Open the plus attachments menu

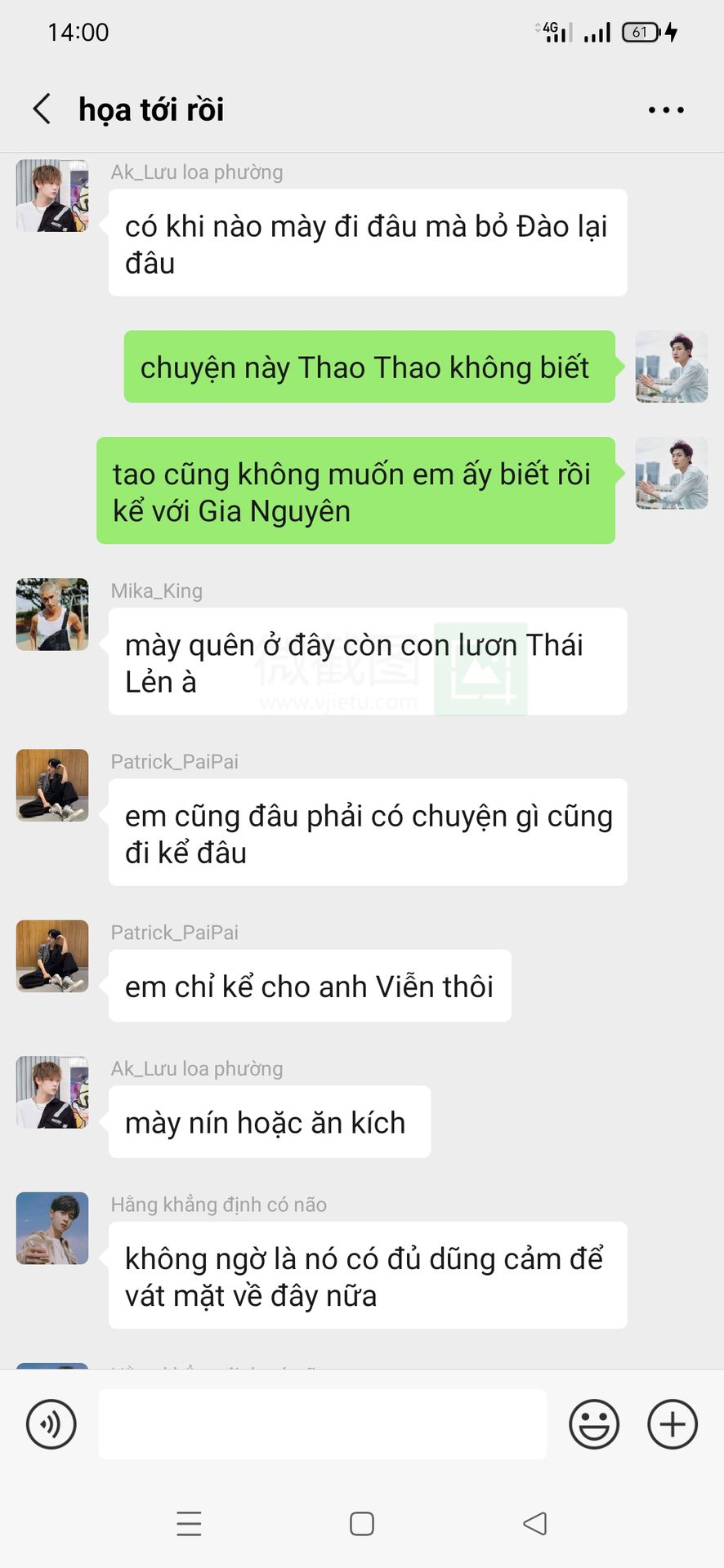(x=673, y=1424)
